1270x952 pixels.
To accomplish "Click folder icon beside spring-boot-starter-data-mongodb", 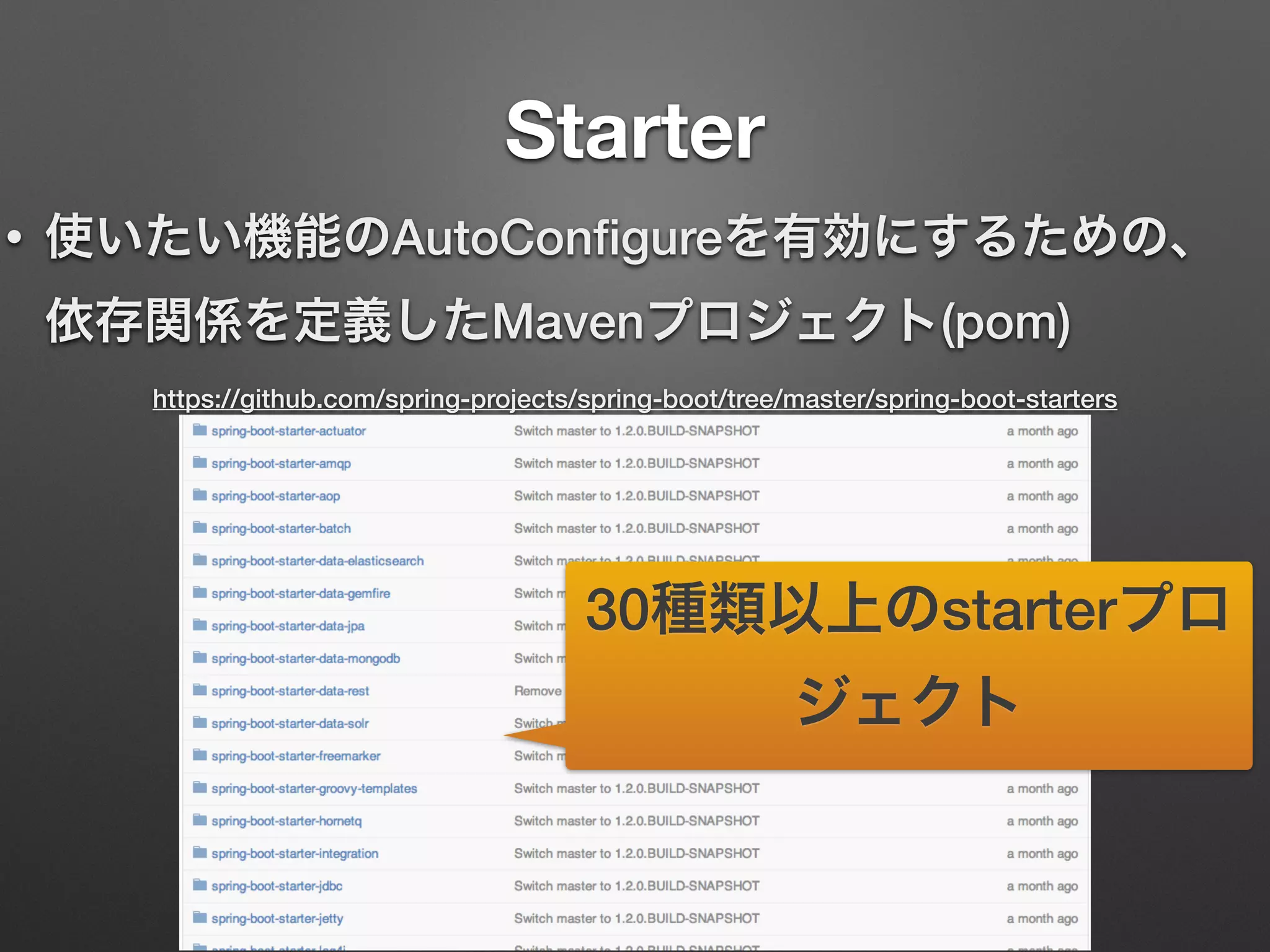I will click(x=200, y=657).
